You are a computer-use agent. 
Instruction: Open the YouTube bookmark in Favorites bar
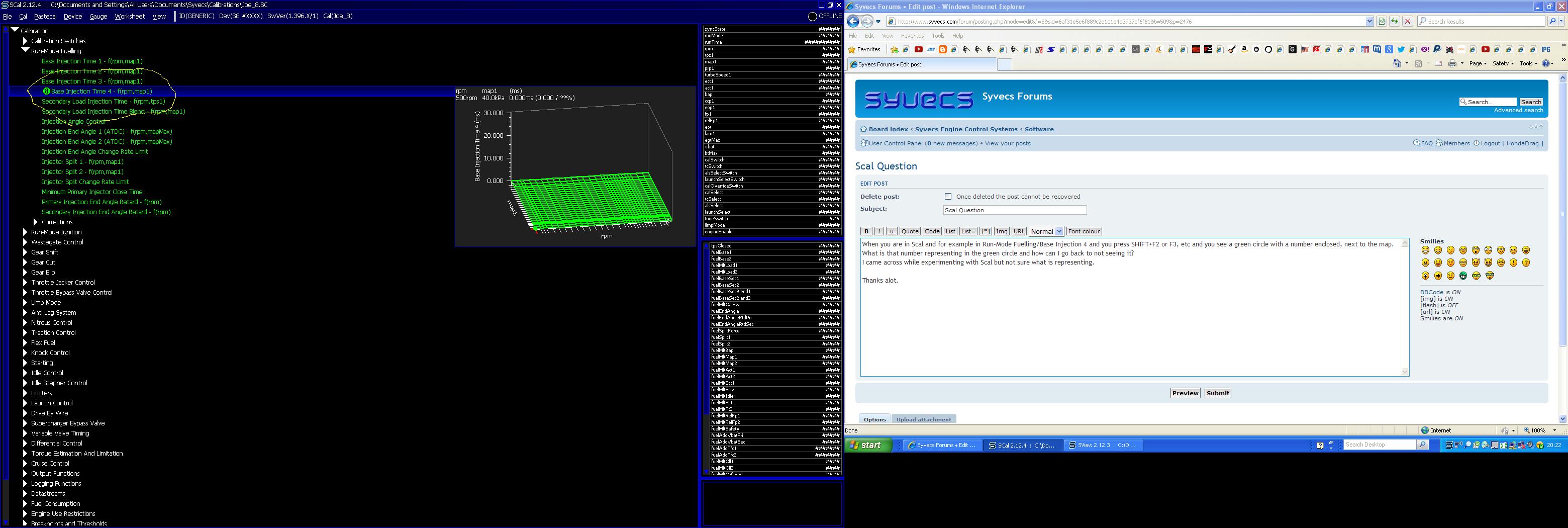[x=919, y=49]
